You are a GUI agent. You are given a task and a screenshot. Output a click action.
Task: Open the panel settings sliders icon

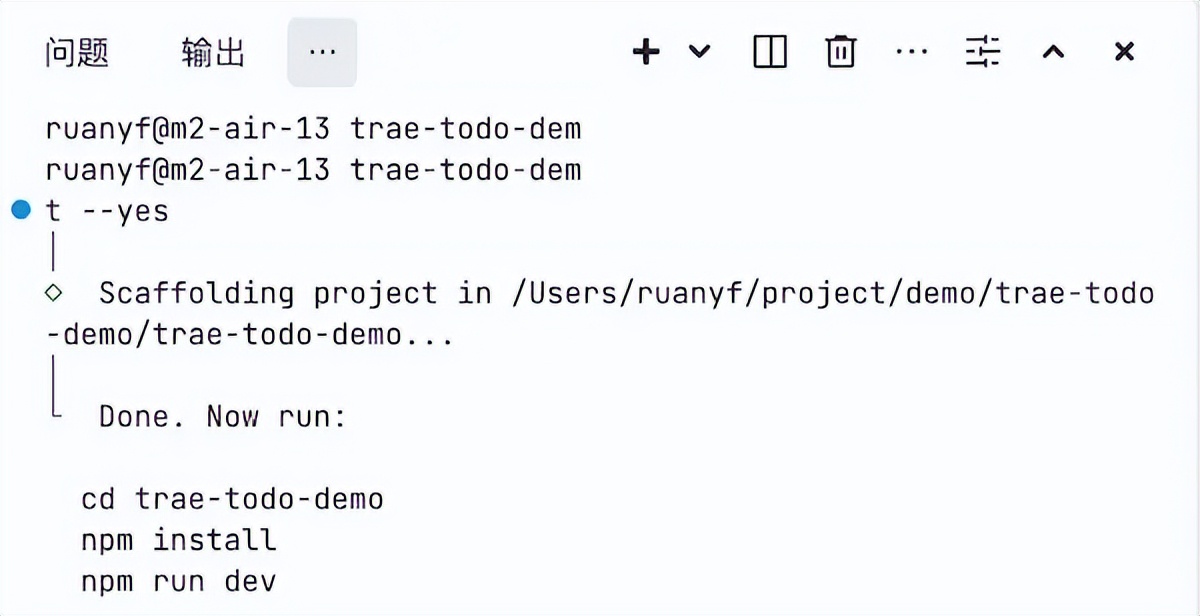coord(983,52)
